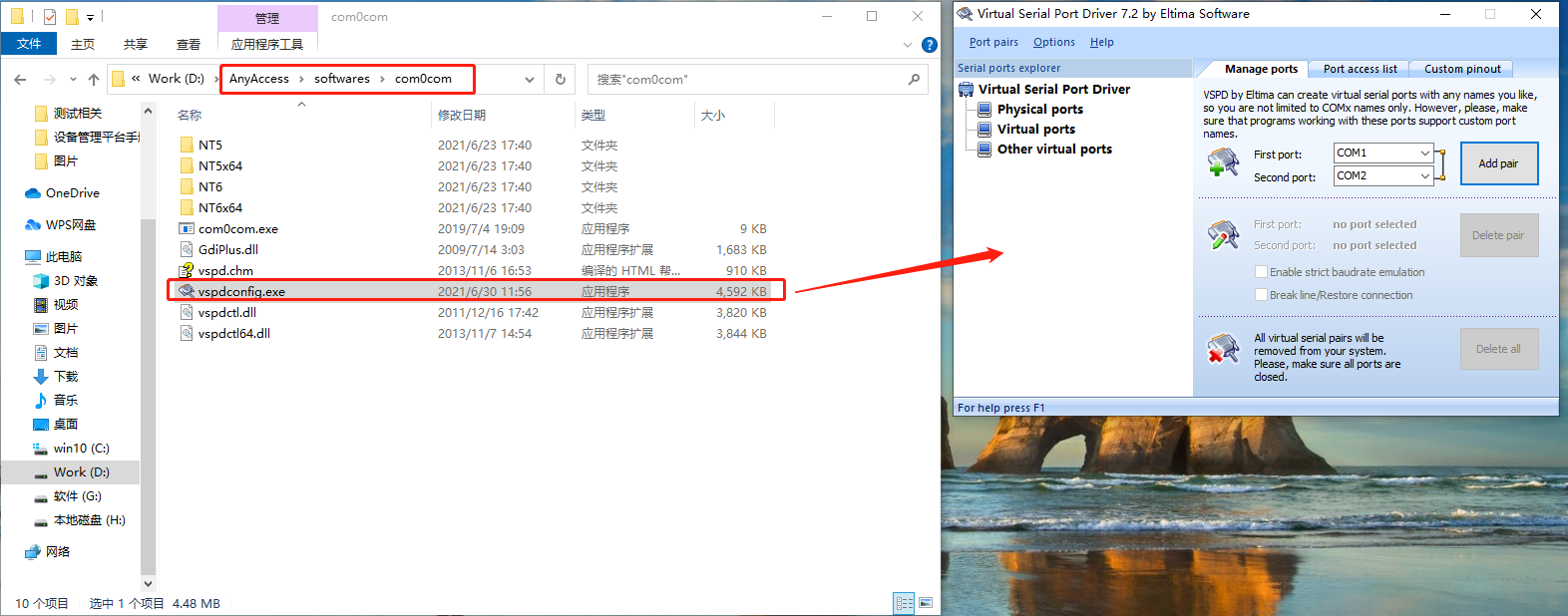Open the First port dropdown showing COM1

(1425, 153)
